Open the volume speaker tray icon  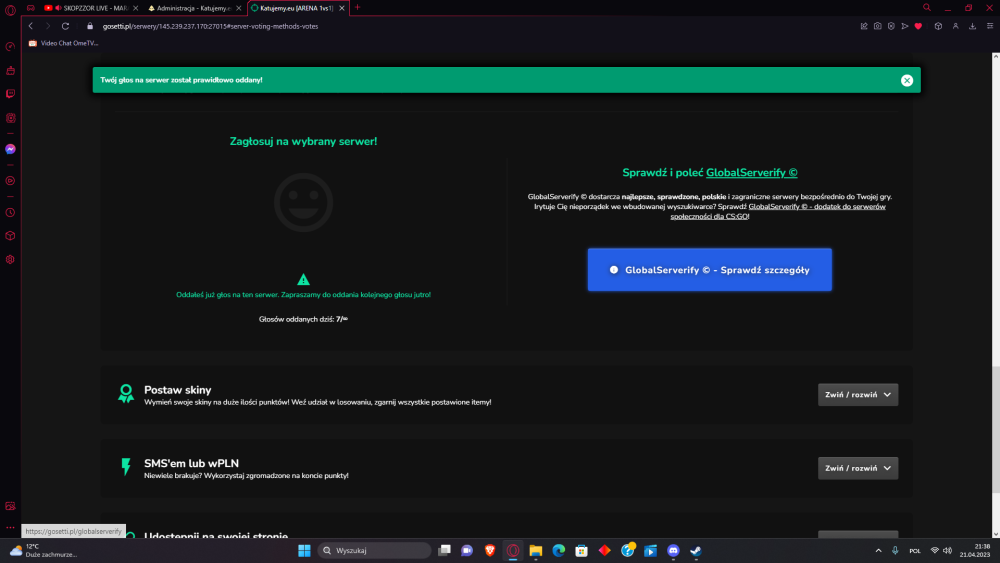click(x=948, y=550)
